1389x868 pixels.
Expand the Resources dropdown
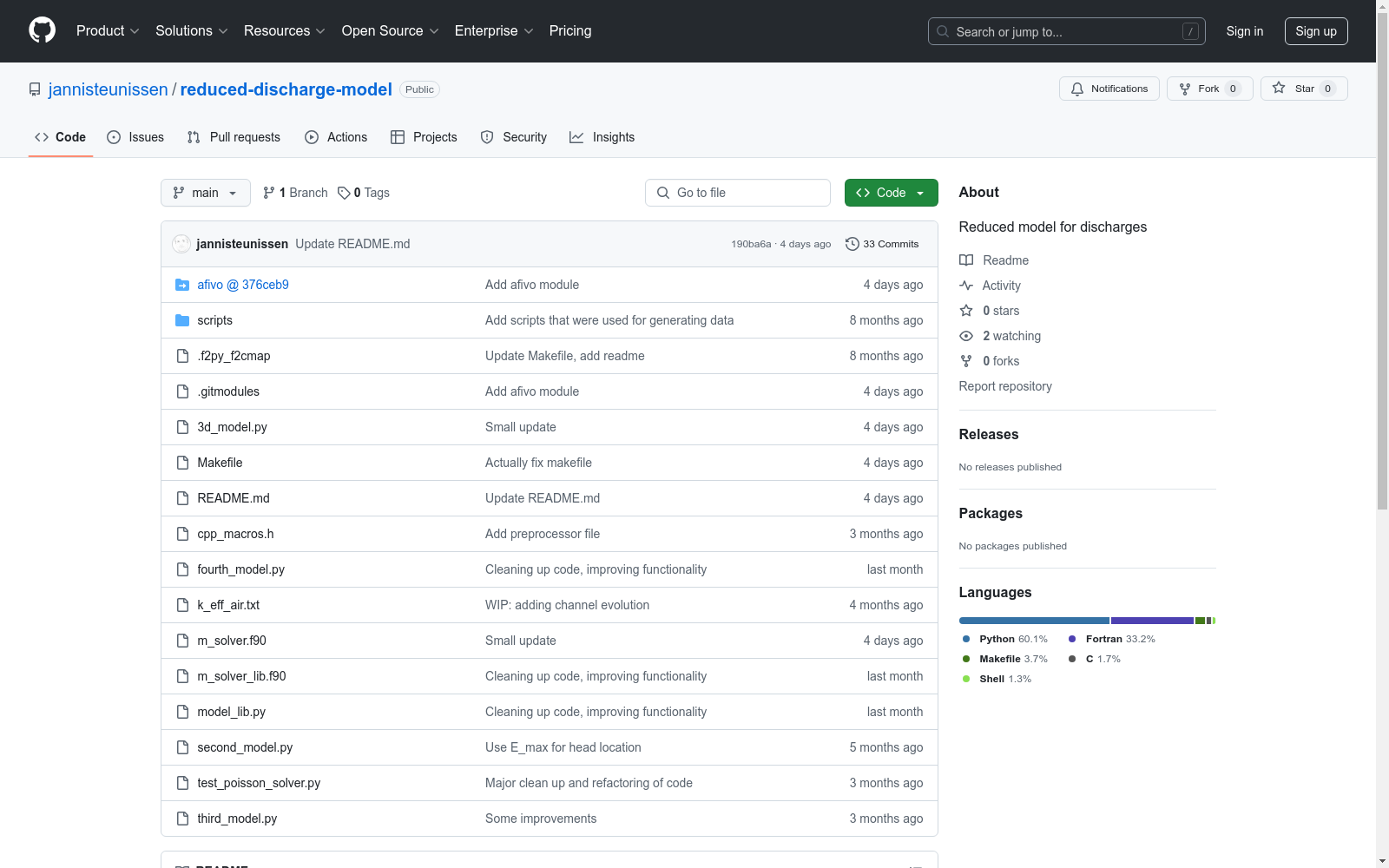(x=284, y=30)
